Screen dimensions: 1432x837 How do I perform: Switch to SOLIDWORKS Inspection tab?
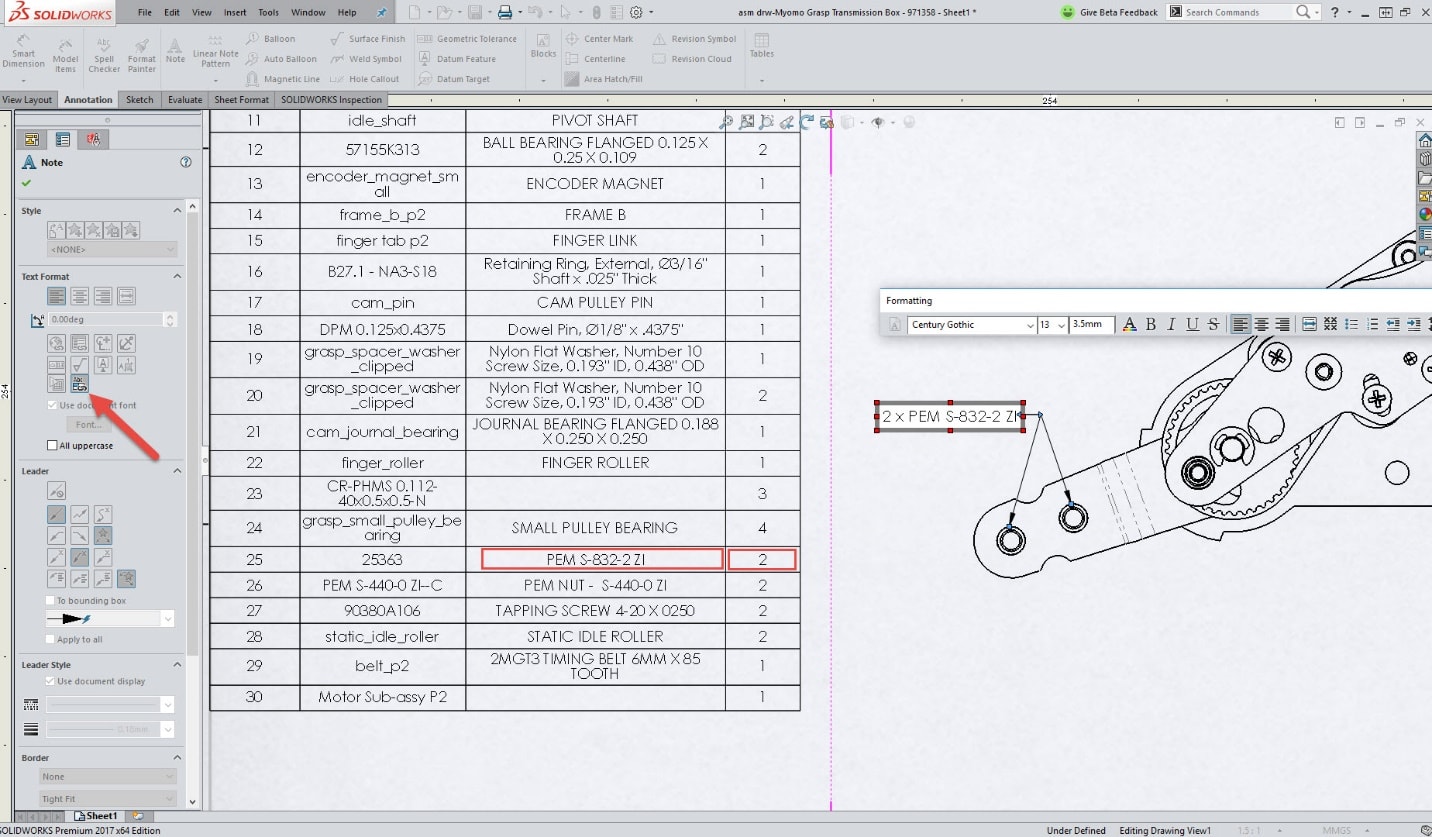click(331, 100)
